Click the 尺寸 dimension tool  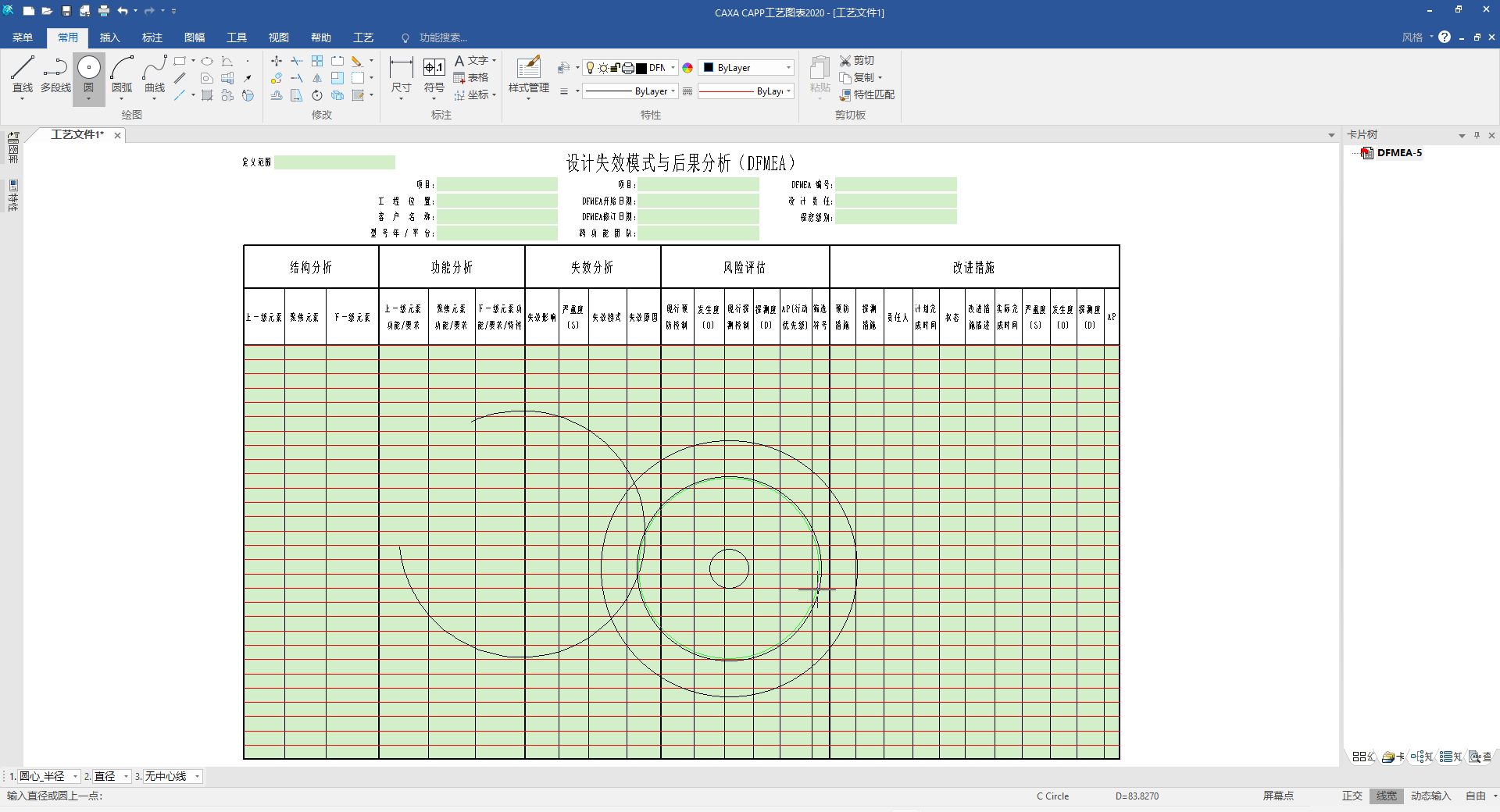point(402,76)
